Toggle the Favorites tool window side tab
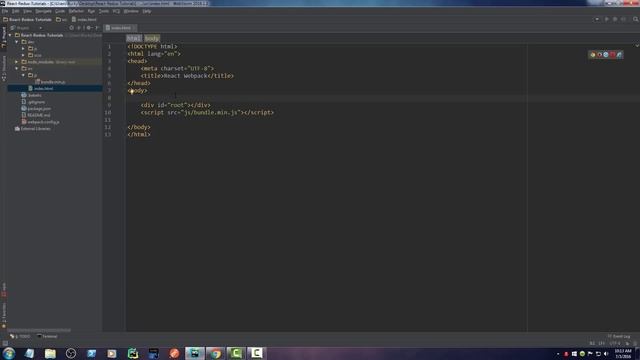The height and width of the screenshot is (360, 640). (x=4, y=316)
